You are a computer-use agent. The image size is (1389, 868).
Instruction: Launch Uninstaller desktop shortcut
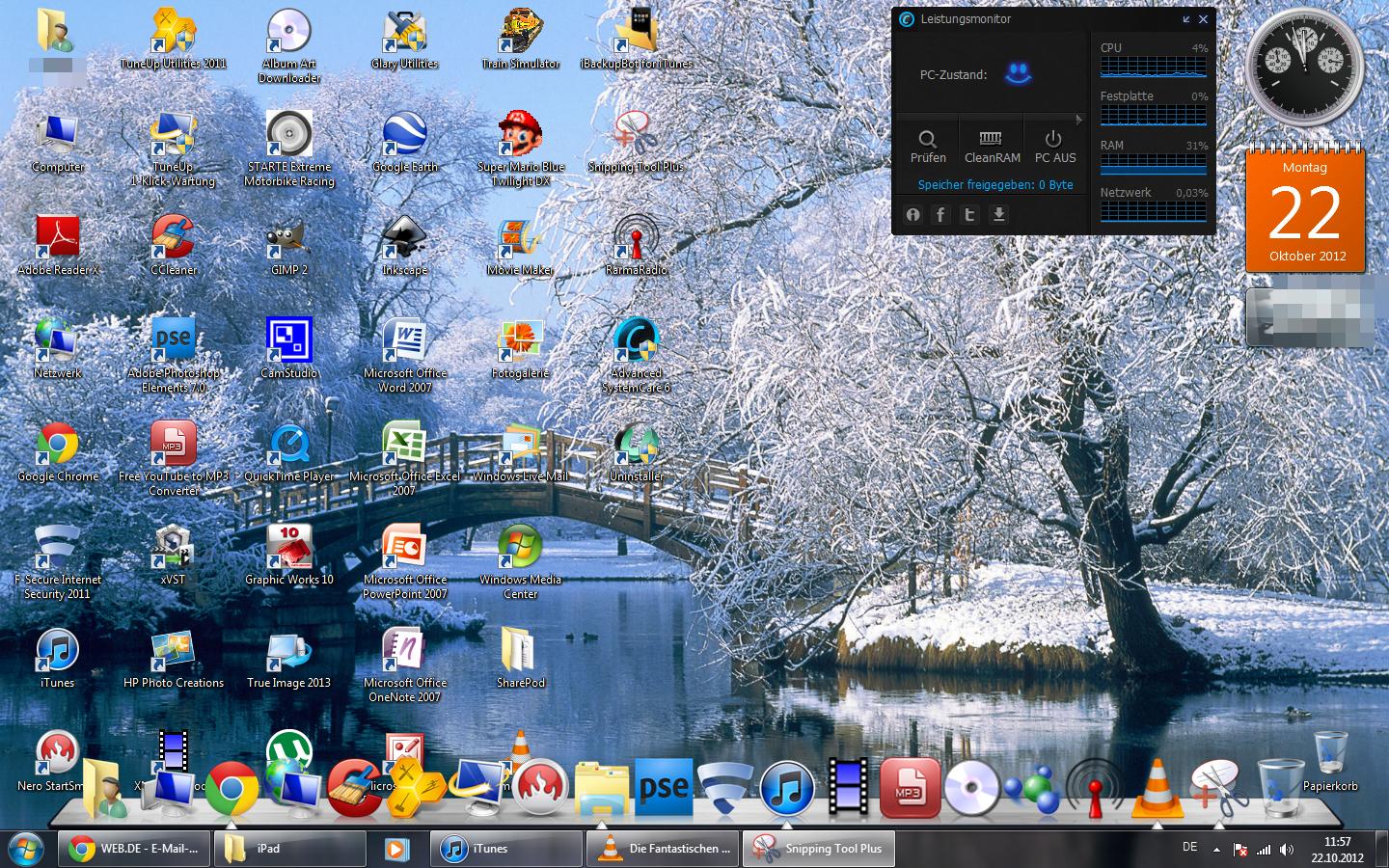(x=637, y=452)
